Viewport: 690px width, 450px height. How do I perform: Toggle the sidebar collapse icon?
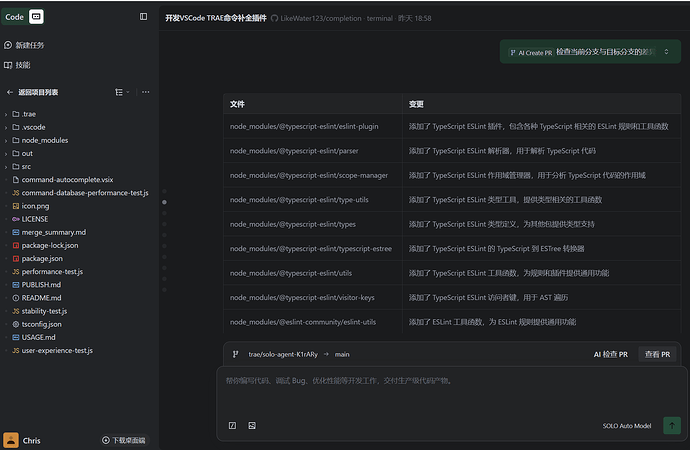click(x=143, y=17)
